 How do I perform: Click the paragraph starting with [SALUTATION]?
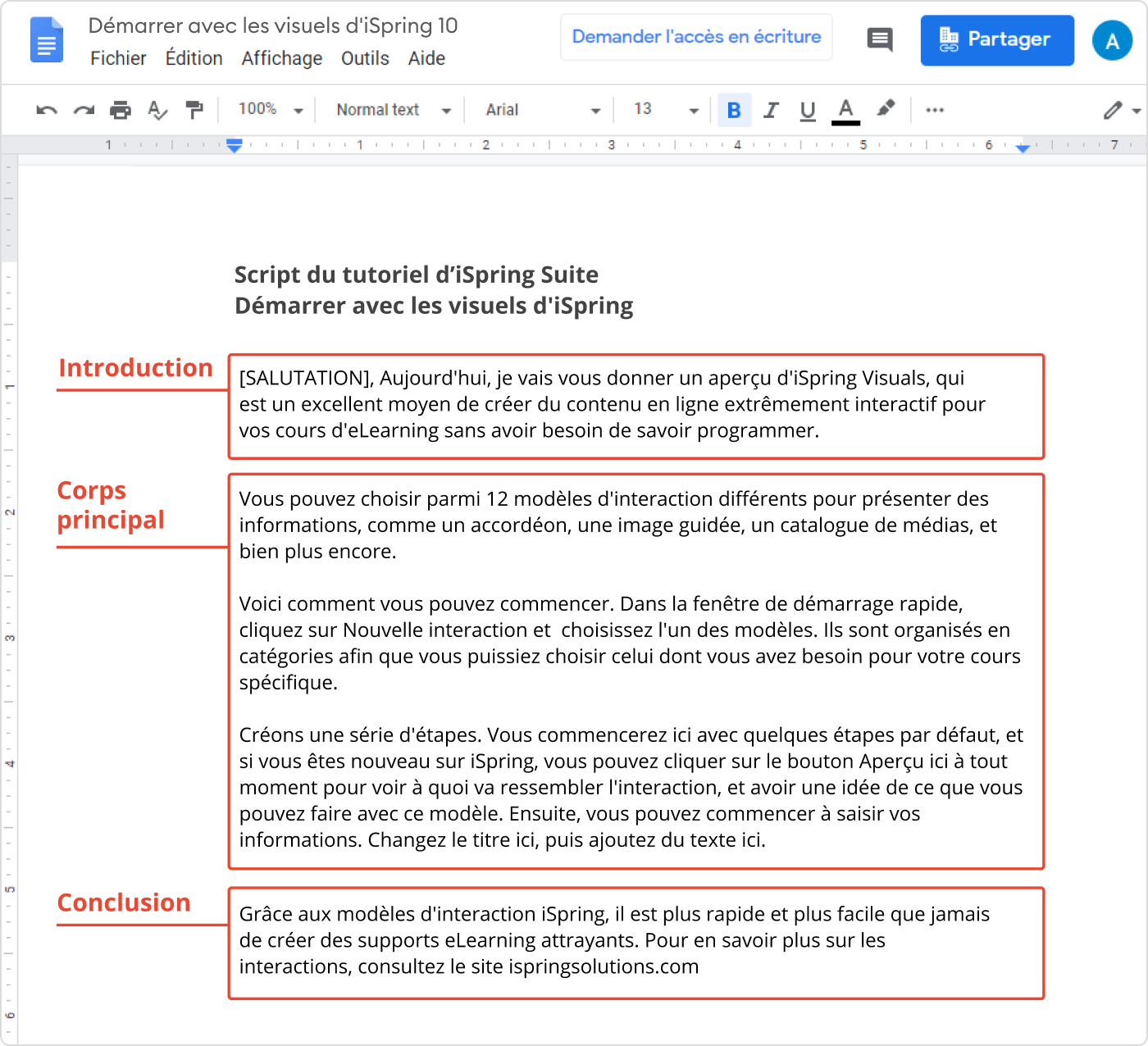tap(613, 404)
